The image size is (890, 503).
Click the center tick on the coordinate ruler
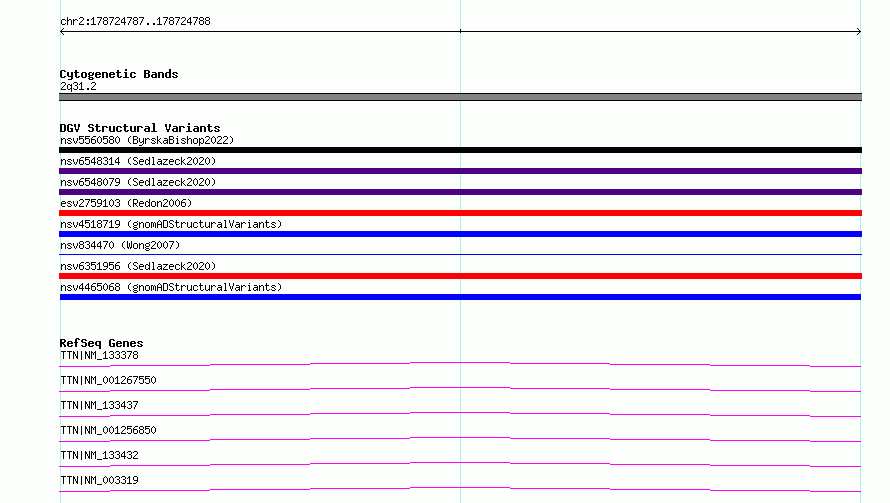pyautogui.click(x=460, y=31)
